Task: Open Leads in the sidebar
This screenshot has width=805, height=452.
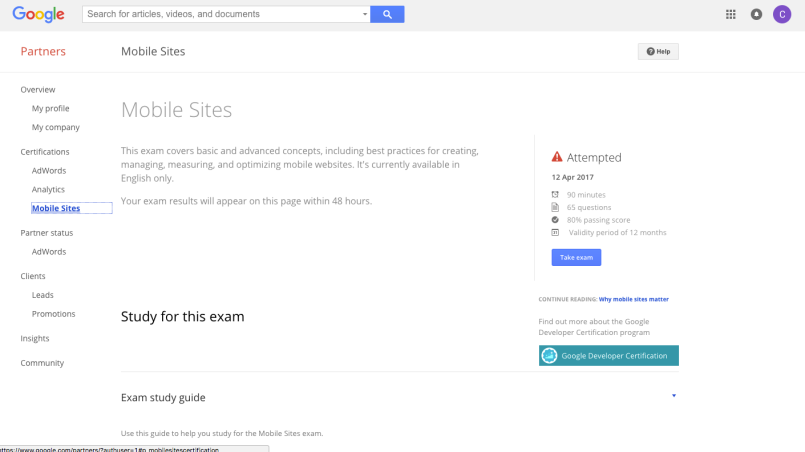Action: 43,295
